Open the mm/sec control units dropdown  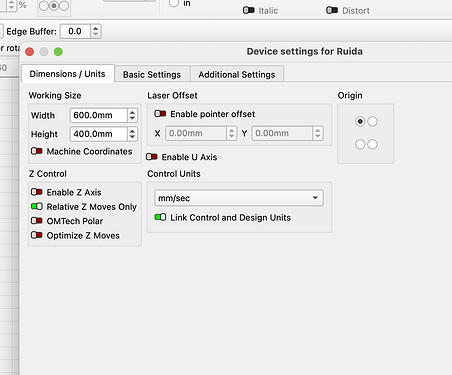tap(239, 198)
